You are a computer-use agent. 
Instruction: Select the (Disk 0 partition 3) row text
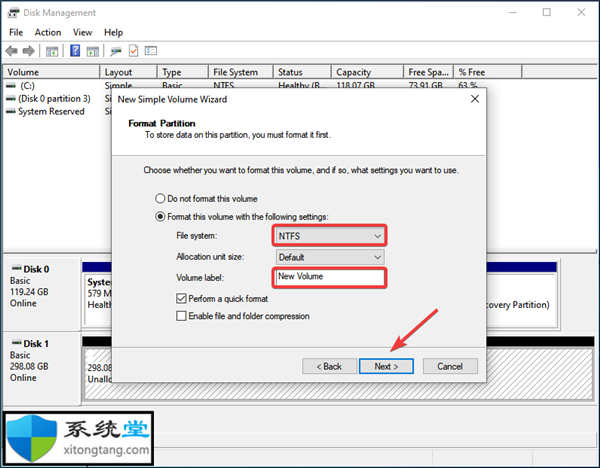[x=54, y=99]
